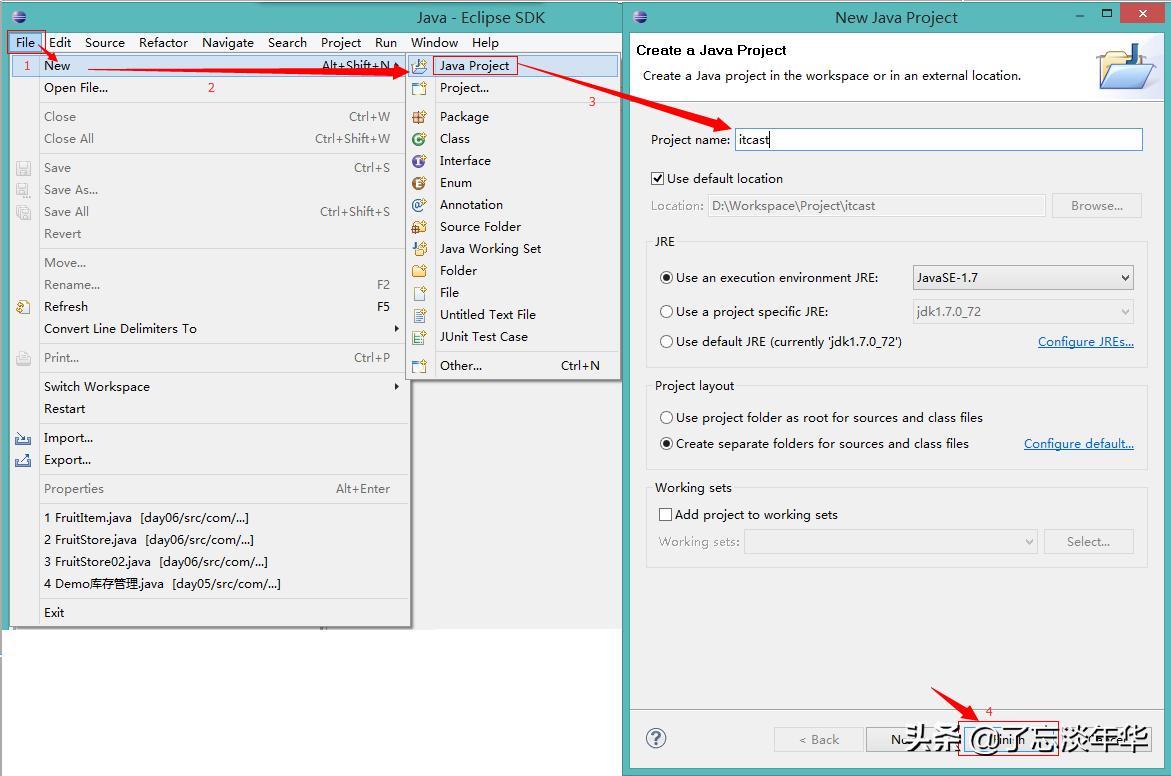Open the Project menu in the menu bar
This screenshot has height=776, width=1171.
(x=341, y=43)
